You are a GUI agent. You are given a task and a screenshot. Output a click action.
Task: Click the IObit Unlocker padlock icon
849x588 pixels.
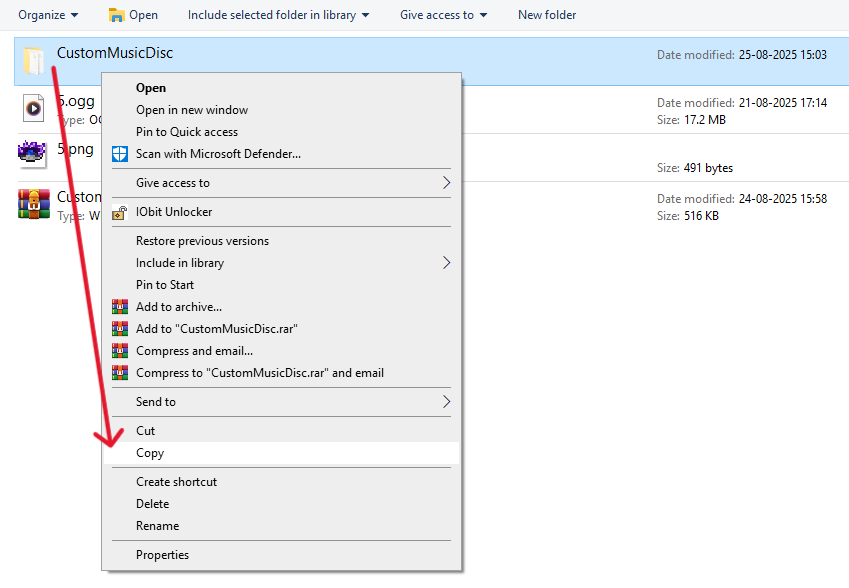pyautogui.click(x=120, y=212)
